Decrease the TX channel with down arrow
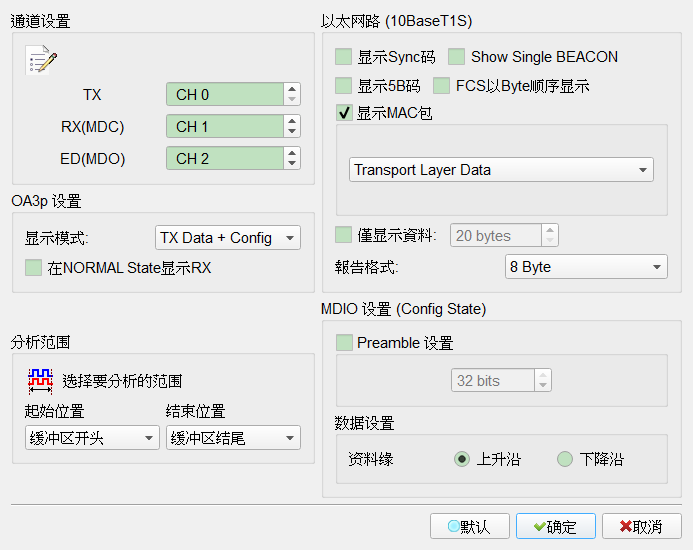Image resolution: width=693 pixels, height=550 pixels. click(x=292, y=99)
